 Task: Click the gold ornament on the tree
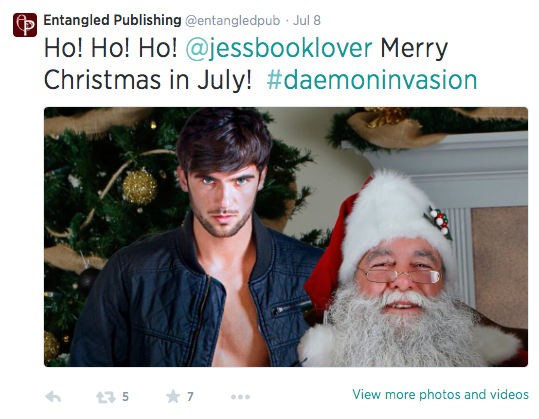tap(140, 187)
